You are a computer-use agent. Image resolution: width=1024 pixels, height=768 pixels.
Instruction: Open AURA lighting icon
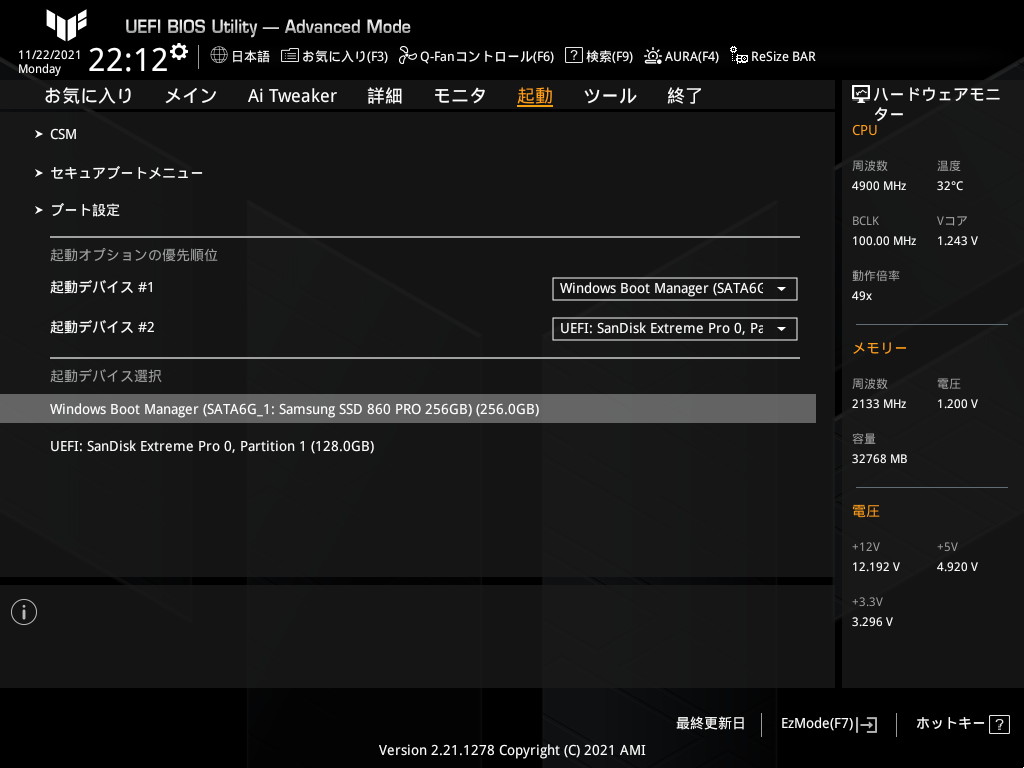tap(652, 56)
